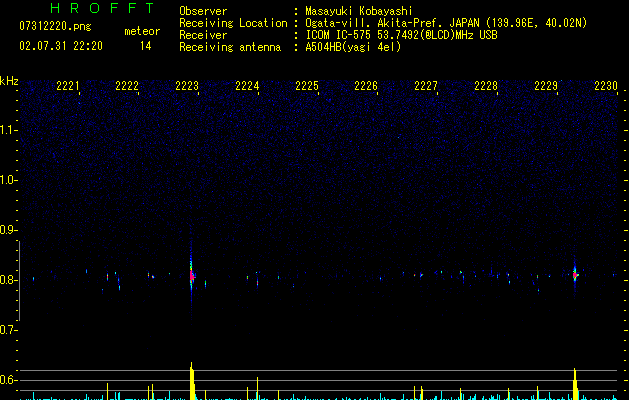
Task: Click the Receiving Location label
Action: 233,23
